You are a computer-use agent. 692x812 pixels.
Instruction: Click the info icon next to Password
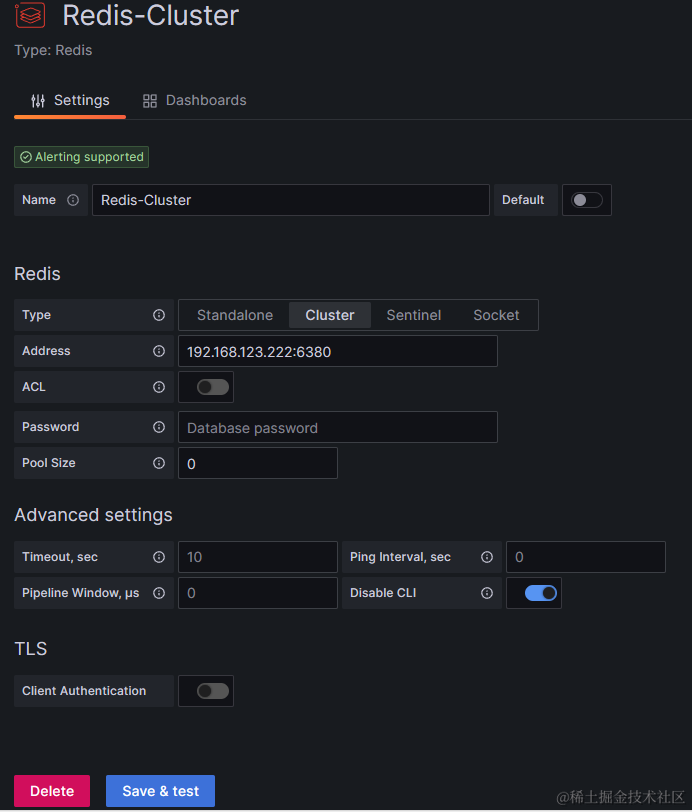(x=159, y=427)
